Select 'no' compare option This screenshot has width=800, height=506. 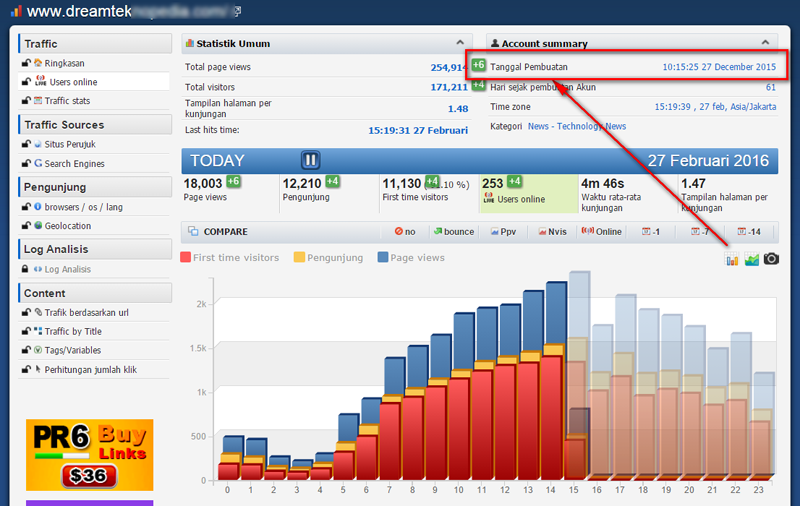[405, 231]
